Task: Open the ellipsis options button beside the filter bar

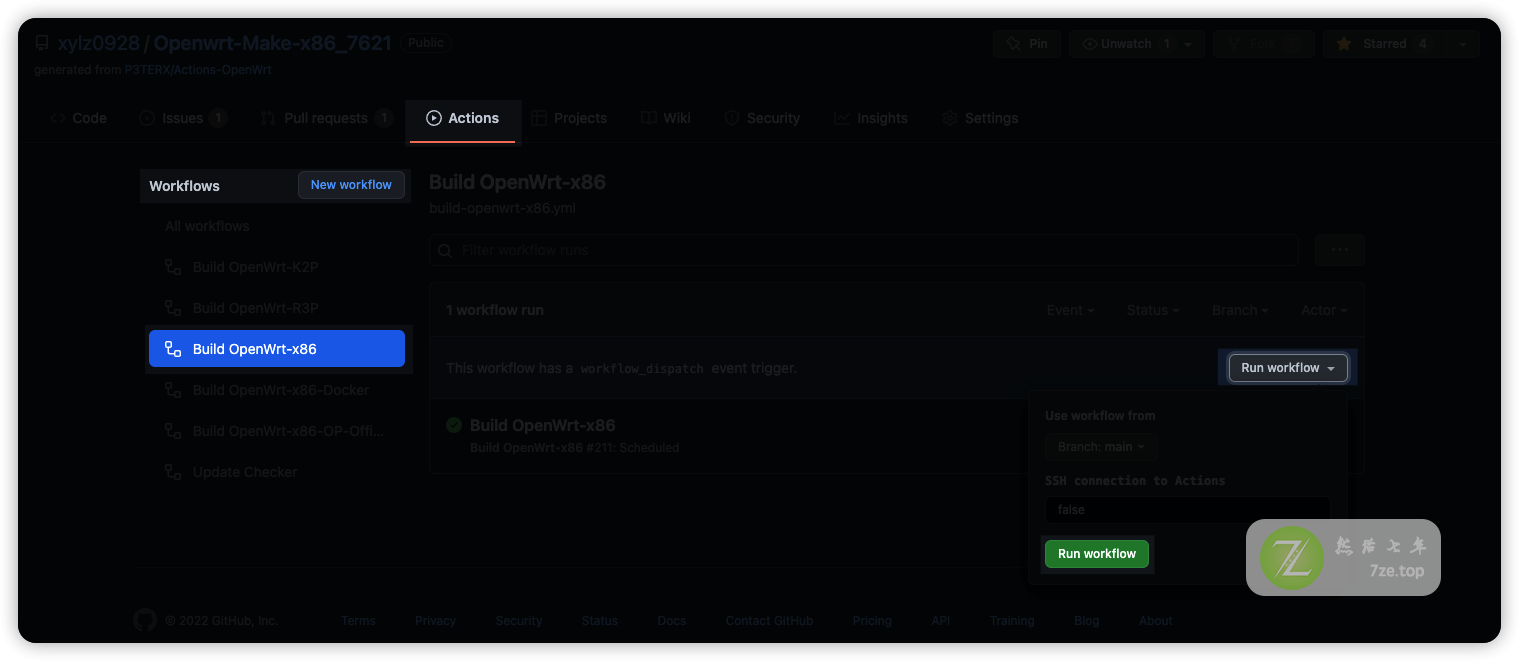Action: click(x=1339, y=250)
